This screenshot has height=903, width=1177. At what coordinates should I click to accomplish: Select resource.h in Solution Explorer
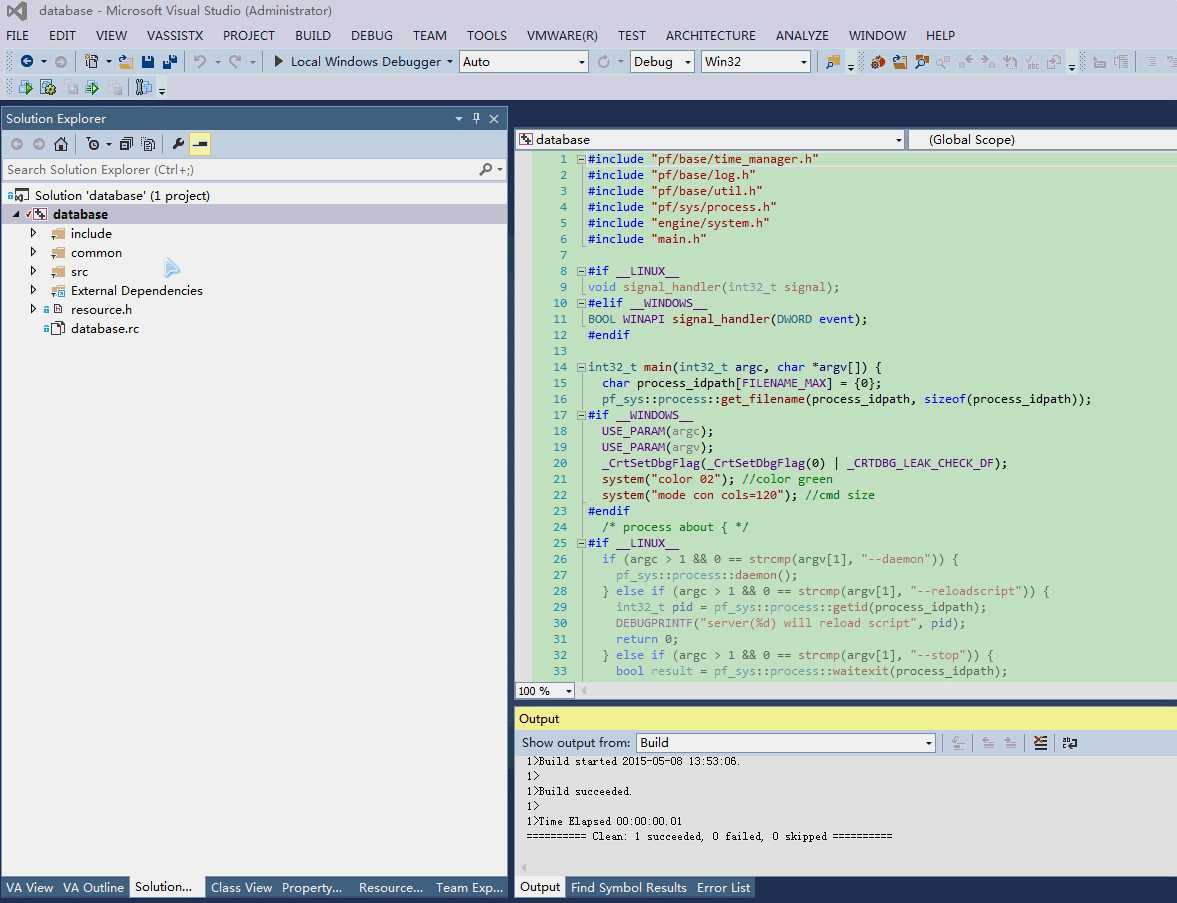(x=101, y=309)
